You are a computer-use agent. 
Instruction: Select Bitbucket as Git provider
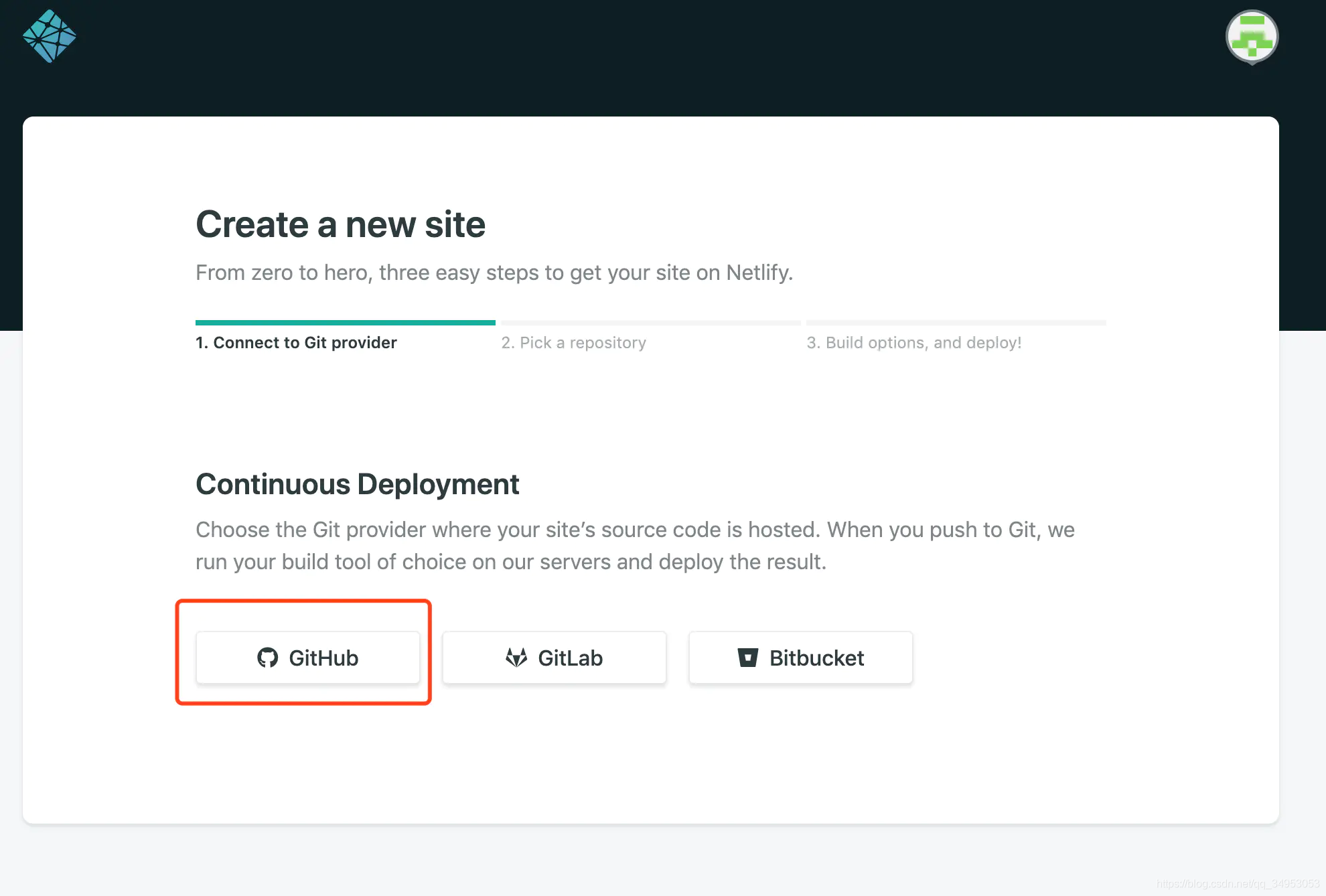(x=801, y=658)
